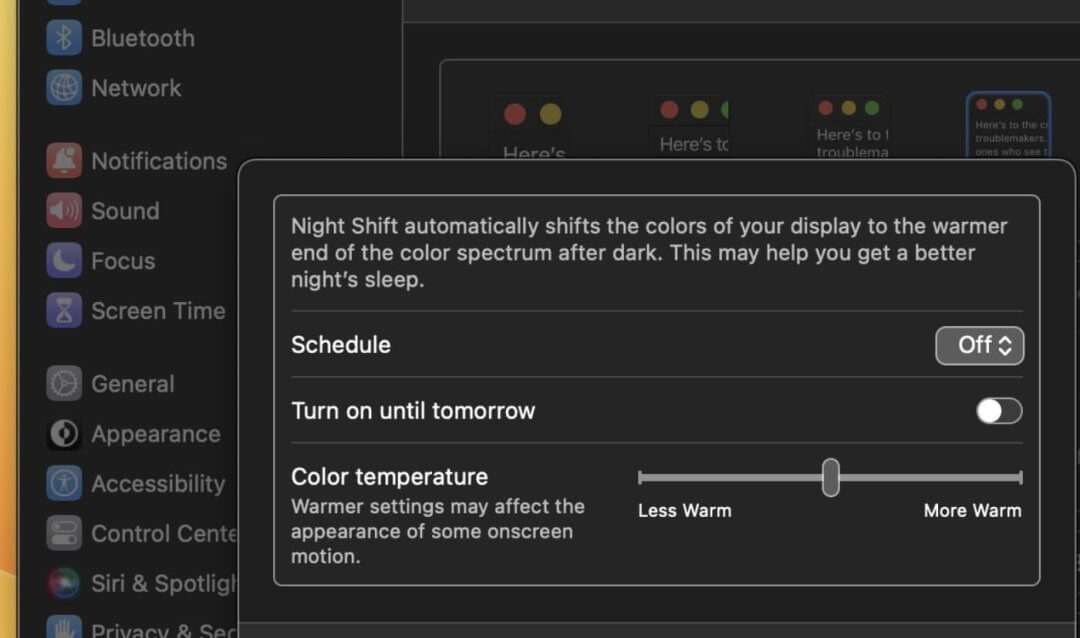This screenshot has height=638, width=1080.
Task: Click the Network globe icon
Action: pyautogui.click(x=64, y=88)
